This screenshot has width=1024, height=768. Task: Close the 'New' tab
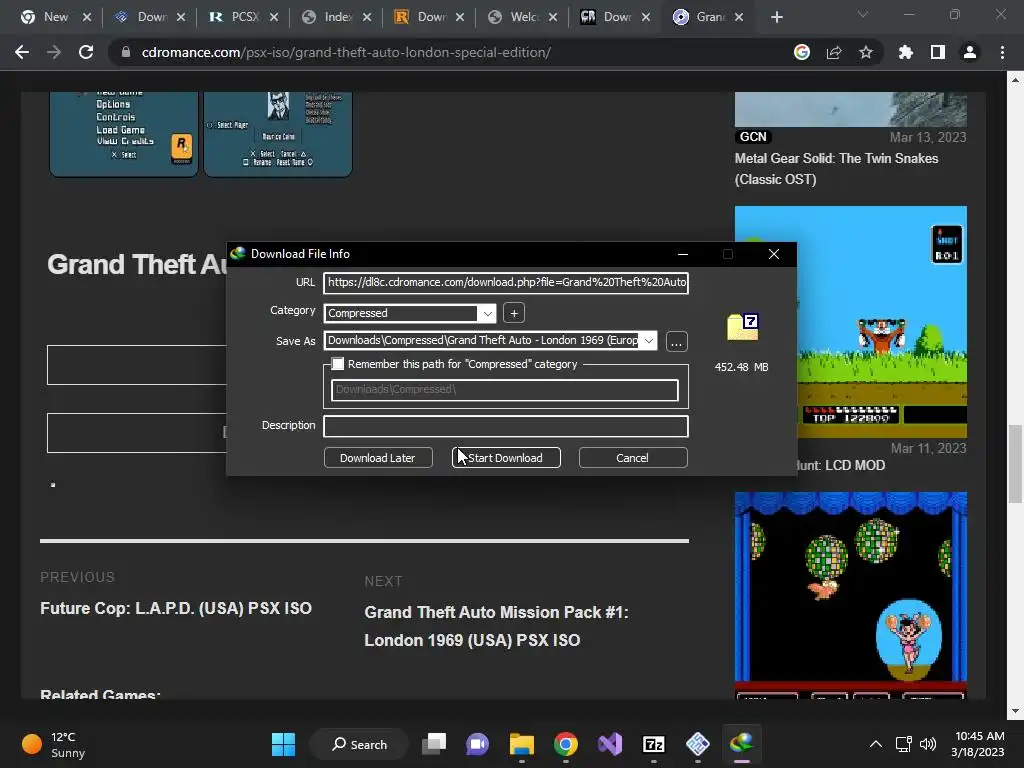pos(87,17)
